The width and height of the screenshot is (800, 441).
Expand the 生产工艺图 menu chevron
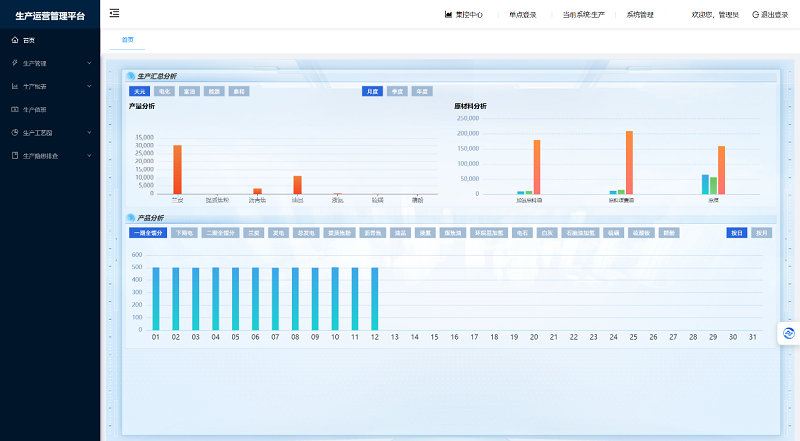coord(89,133)
